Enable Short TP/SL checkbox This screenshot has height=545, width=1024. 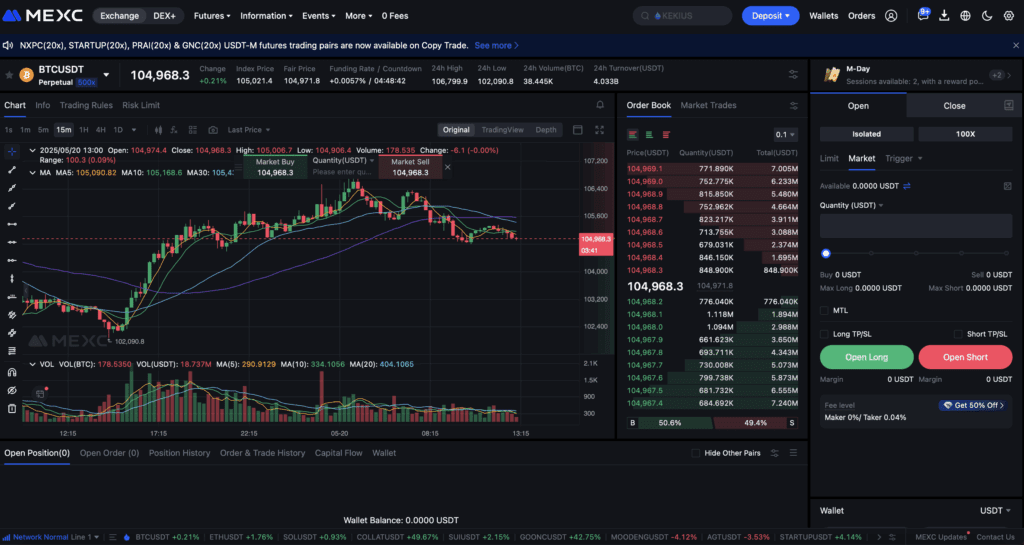[958, 334]
